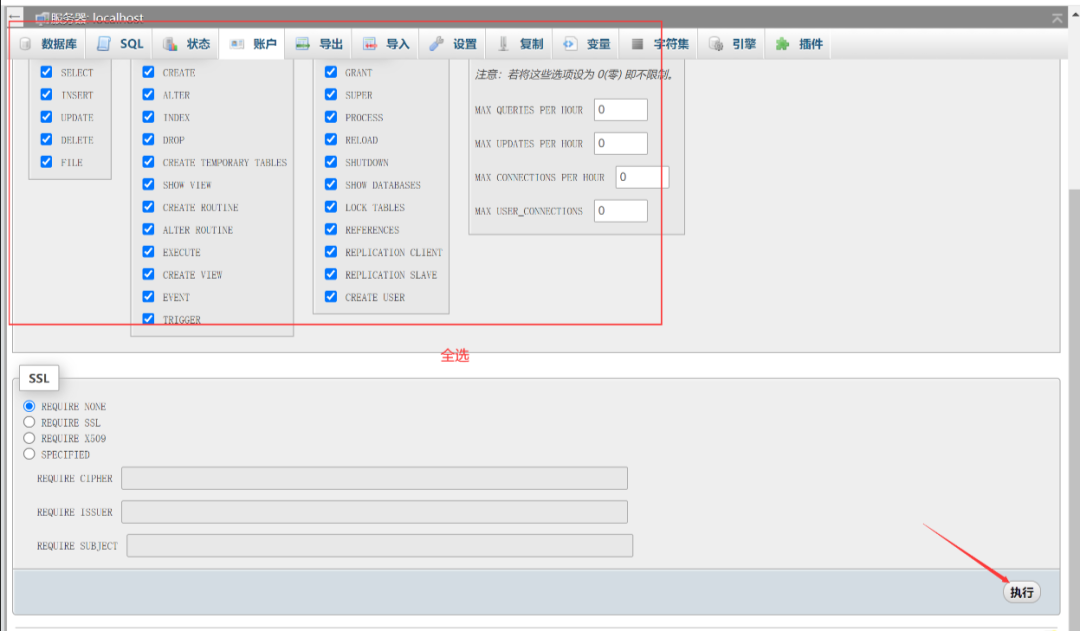The width and height of the screenshot is (1080, 631).
Task: Choose the SPECIFIED SSL option
Action: 29,454
